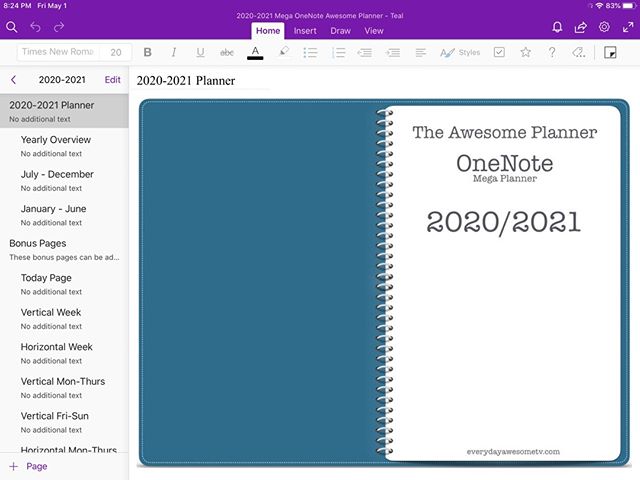The image size is (640, 480).
Task: Enter full screen mode
Action: (x=628, y=27)
